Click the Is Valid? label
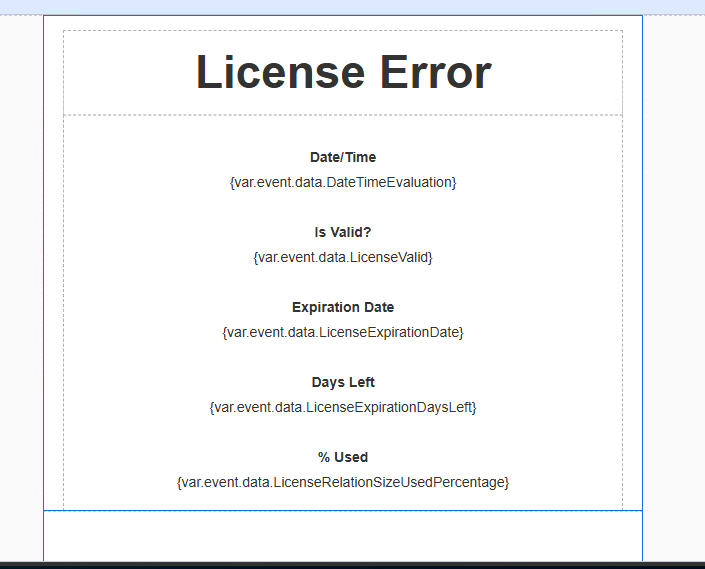The width and height of the screenshot is (705, 569). point(343,232)
